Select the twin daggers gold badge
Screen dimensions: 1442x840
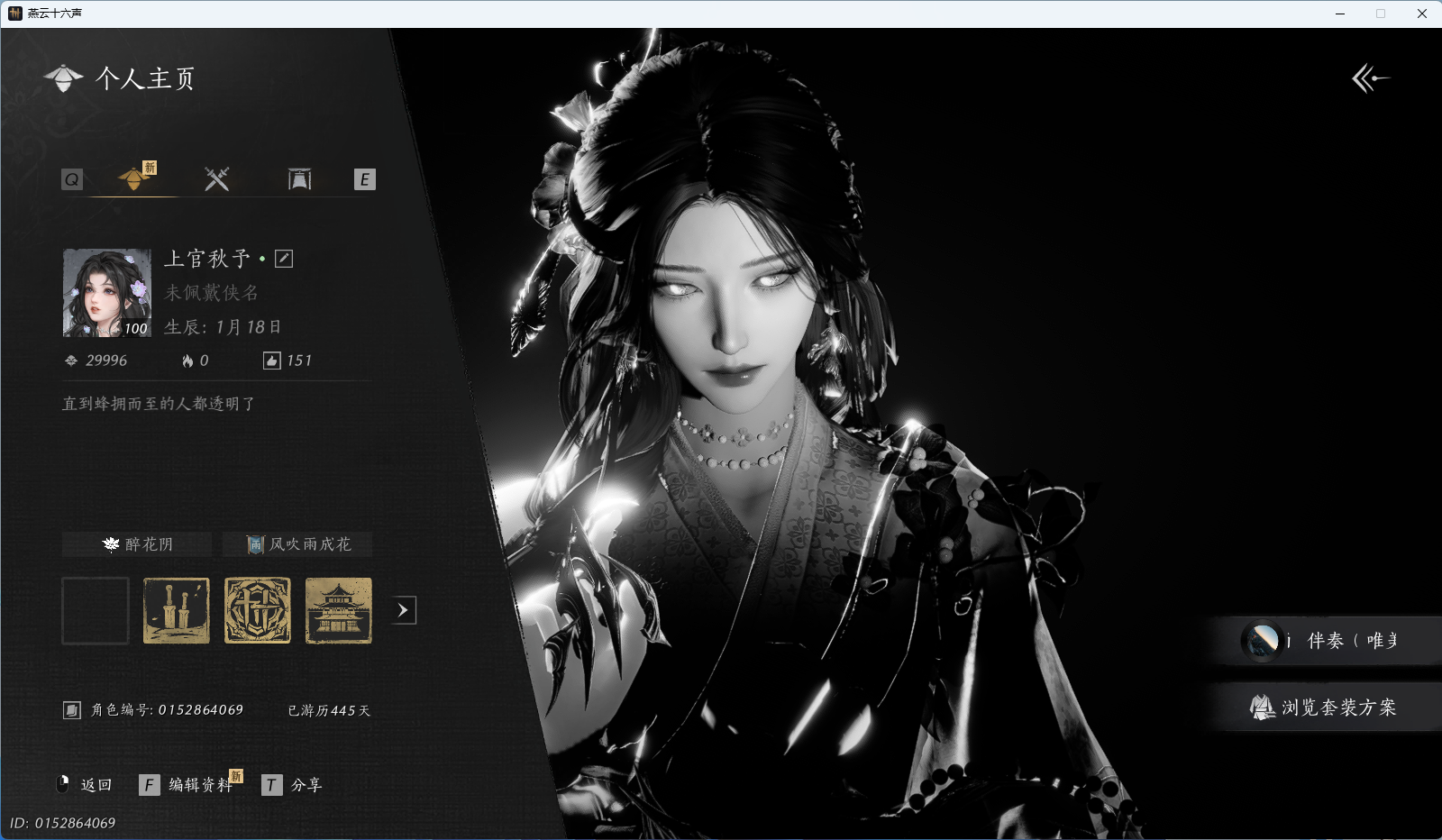[x=177, y=611]
